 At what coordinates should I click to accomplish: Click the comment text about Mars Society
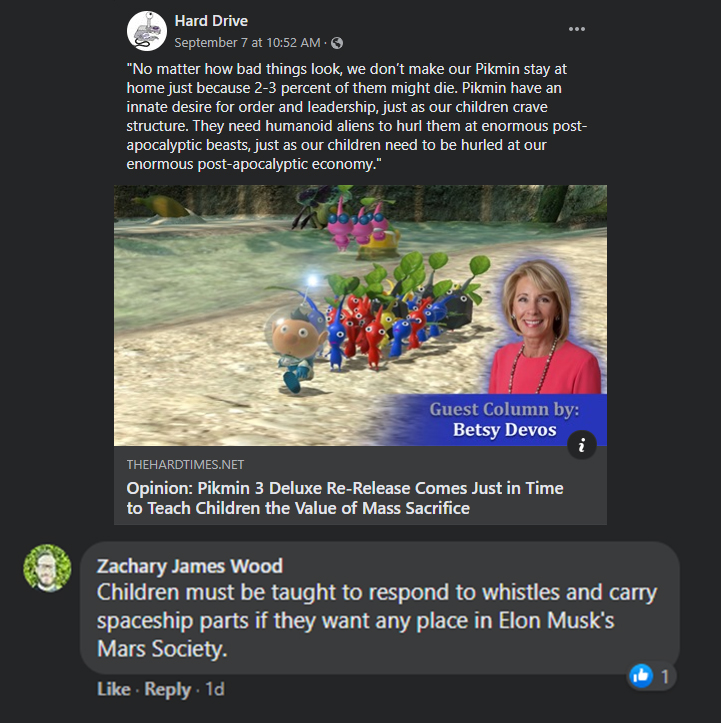pos(377,620)
